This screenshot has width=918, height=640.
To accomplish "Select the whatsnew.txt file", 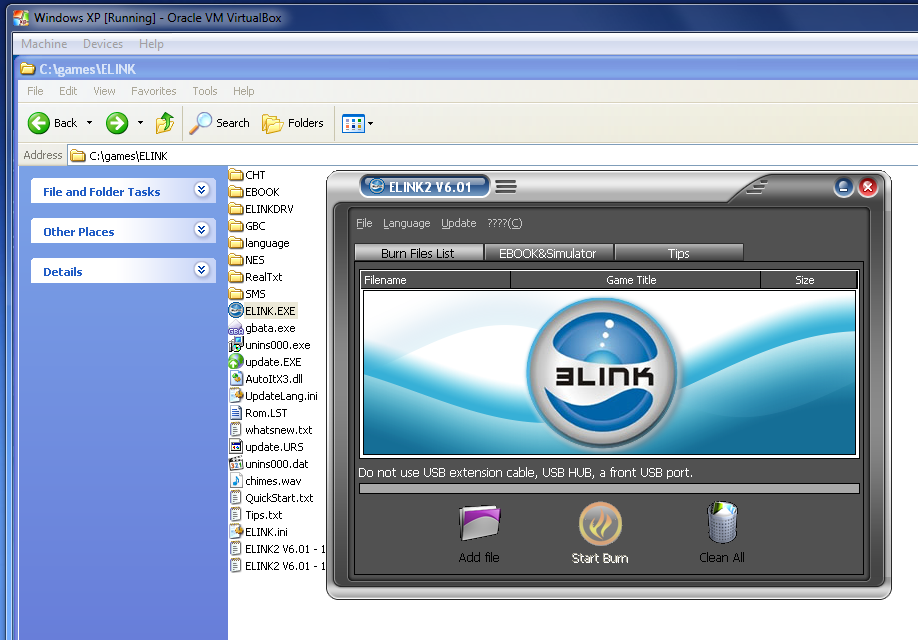I will pyautogui.click(x=270, y=430).
